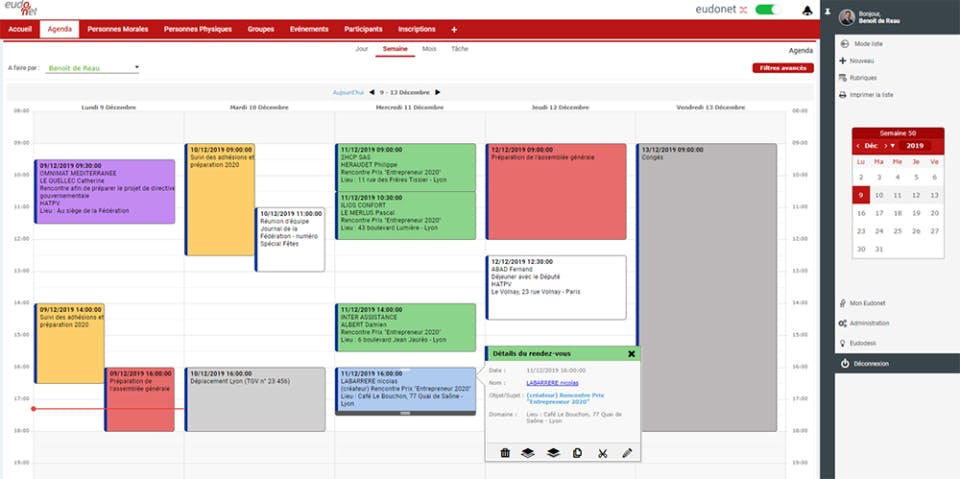960x479 pixels.
Task: Close the Détails du rendez-vous popup
Action: point(631,353)
